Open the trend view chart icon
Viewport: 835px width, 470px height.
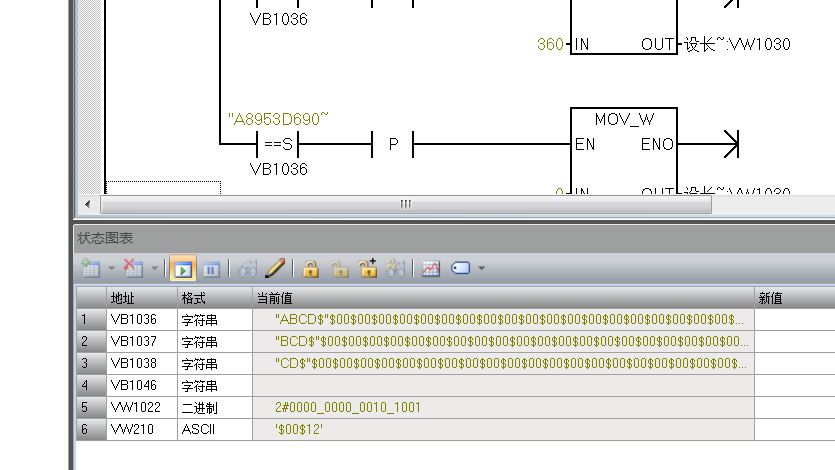(x=431, y=269)
